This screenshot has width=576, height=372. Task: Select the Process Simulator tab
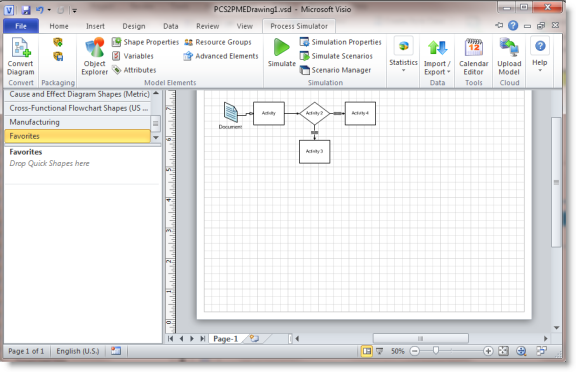[x=299, y=26]
